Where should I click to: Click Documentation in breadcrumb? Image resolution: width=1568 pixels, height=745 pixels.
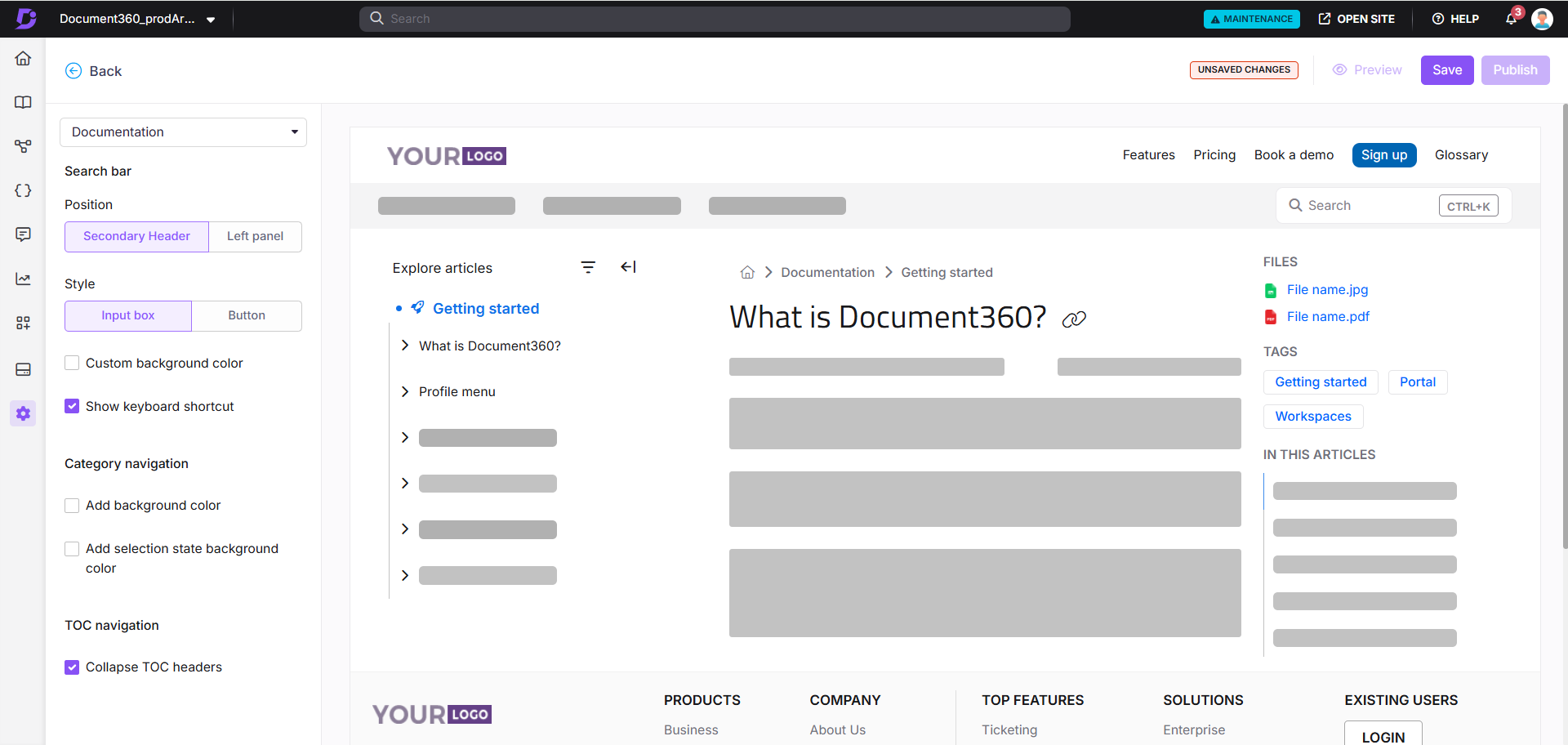[827, 272]
